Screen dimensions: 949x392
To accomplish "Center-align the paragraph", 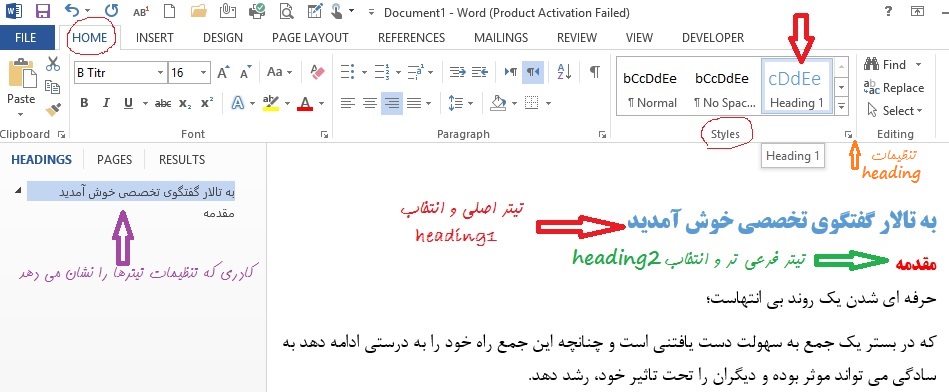I will (x=370, y=103).
